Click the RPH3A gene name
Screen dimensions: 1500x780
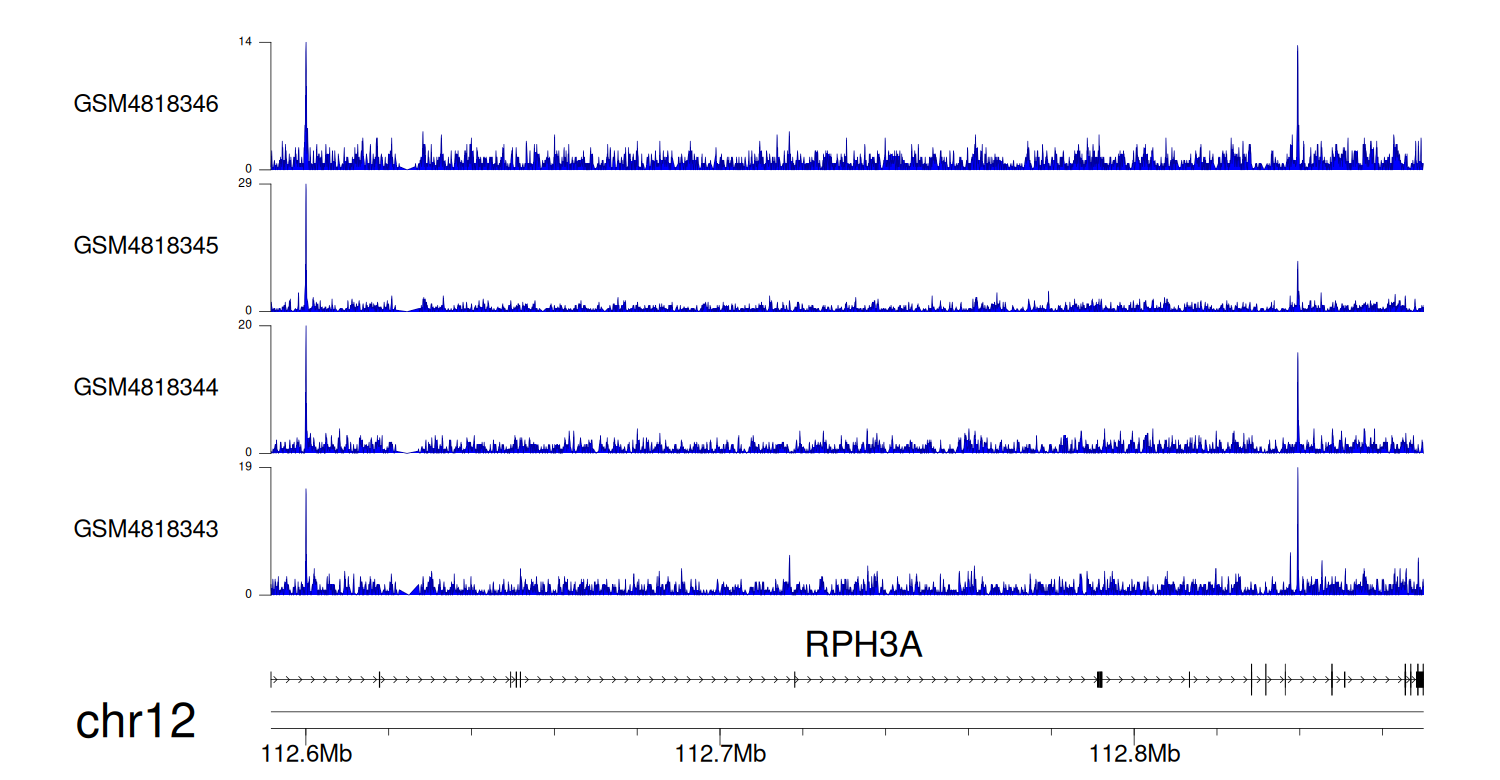point(863,646)
